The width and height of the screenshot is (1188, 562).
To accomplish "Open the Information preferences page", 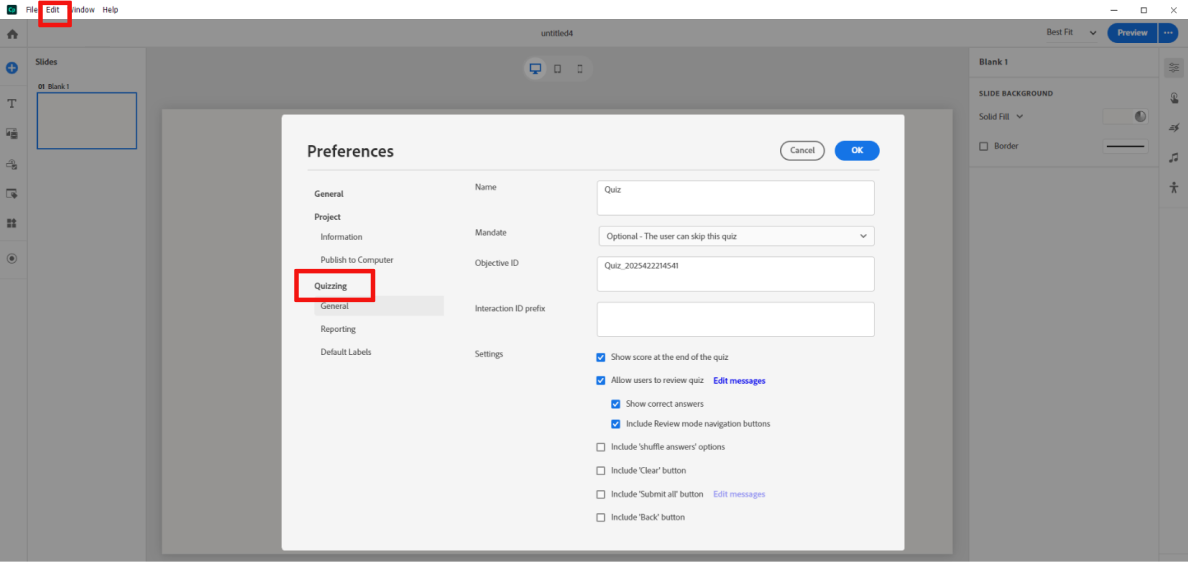I will [x=341, y=237].
